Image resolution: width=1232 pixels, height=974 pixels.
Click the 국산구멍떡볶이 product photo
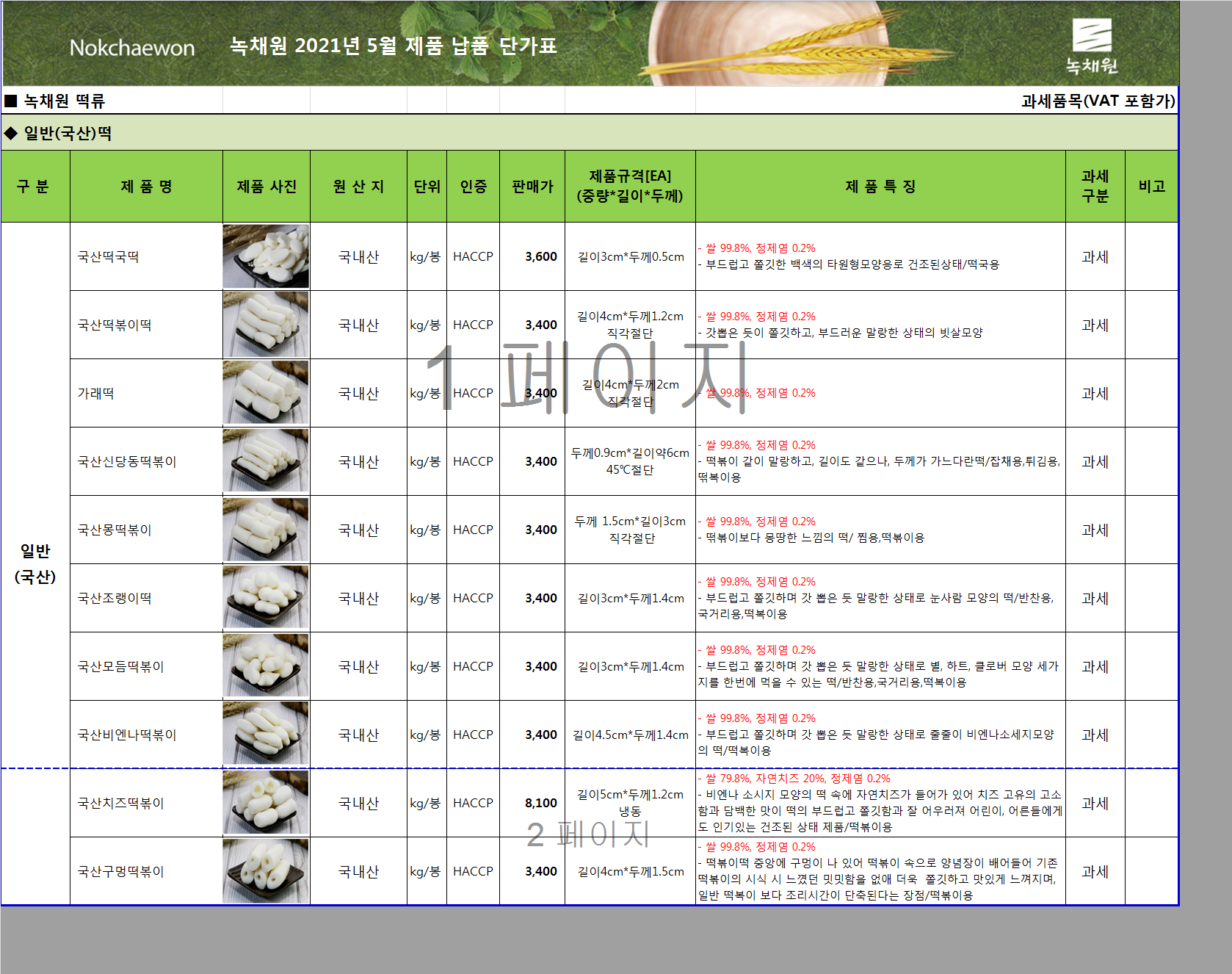[x=266, y=871]
